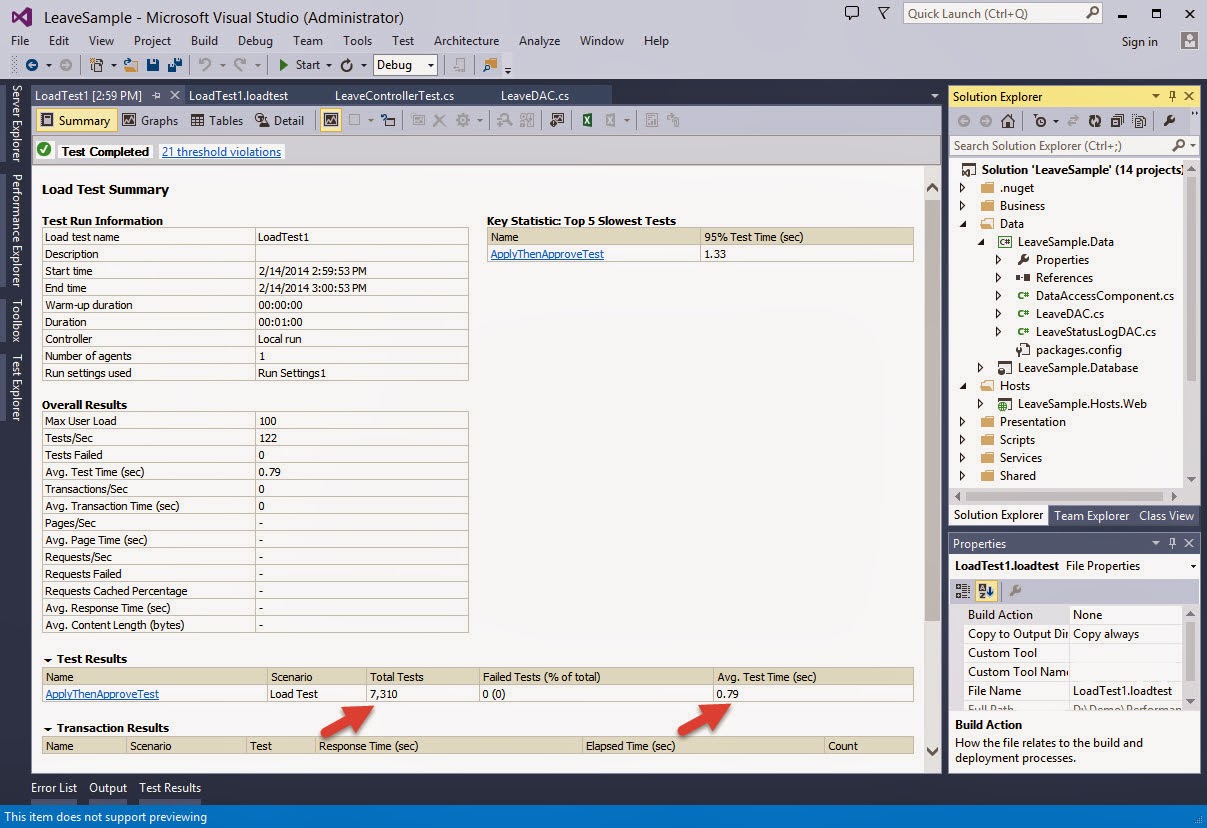Click the scroll-down arrow of summary pane

click(x=932, y=751)
